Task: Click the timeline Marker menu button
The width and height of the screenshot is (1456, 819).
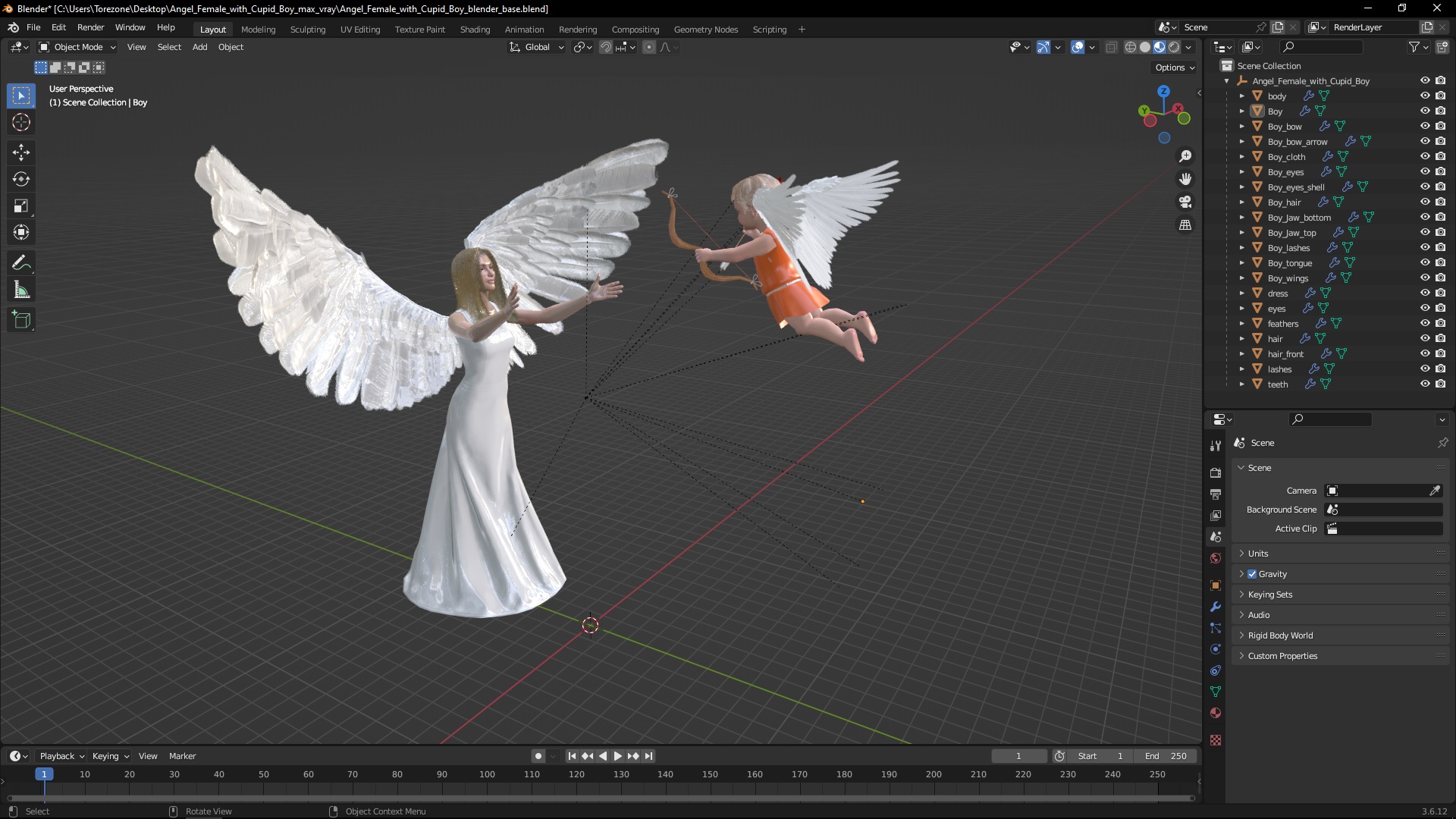Action: pos(182,756)
